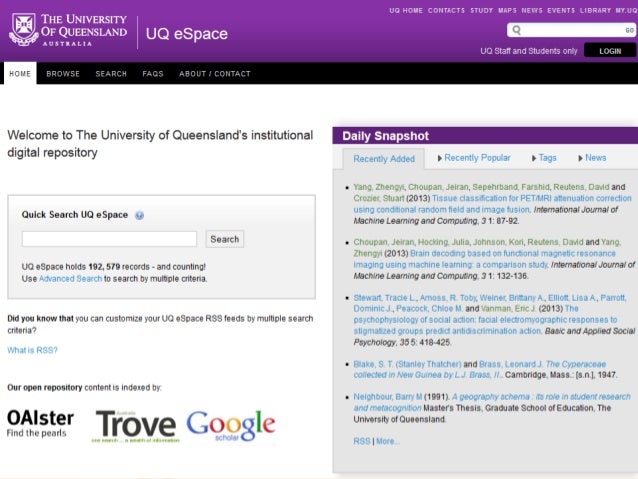Click the magnifier icon in header search
Image resolution: width=638 pixels, height=479 pixels.
(517, 30)
